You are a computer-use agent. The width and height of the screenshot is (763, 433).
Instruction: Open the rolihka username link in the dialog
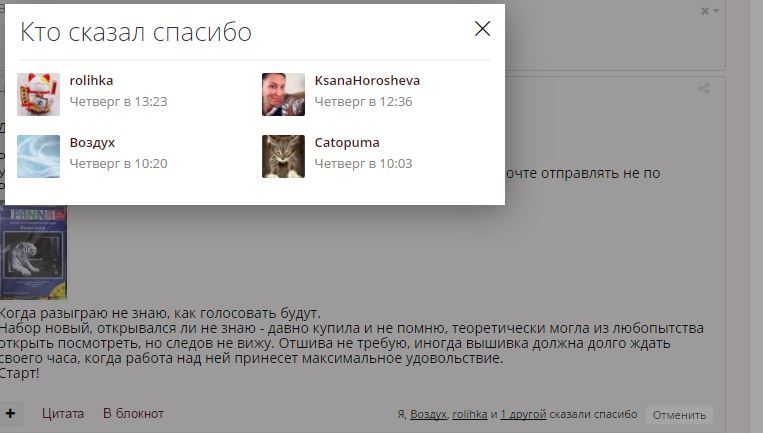(x=91, y=80)
